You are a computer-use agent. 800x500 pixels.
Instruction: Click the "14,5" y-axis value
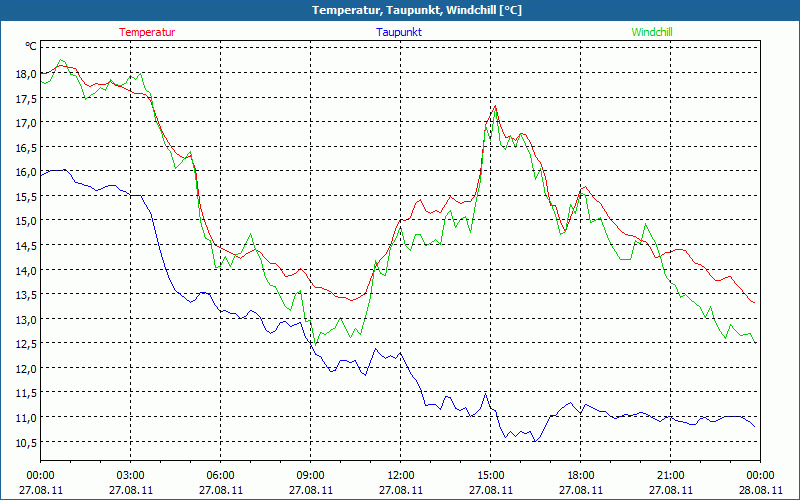(26, 246)
